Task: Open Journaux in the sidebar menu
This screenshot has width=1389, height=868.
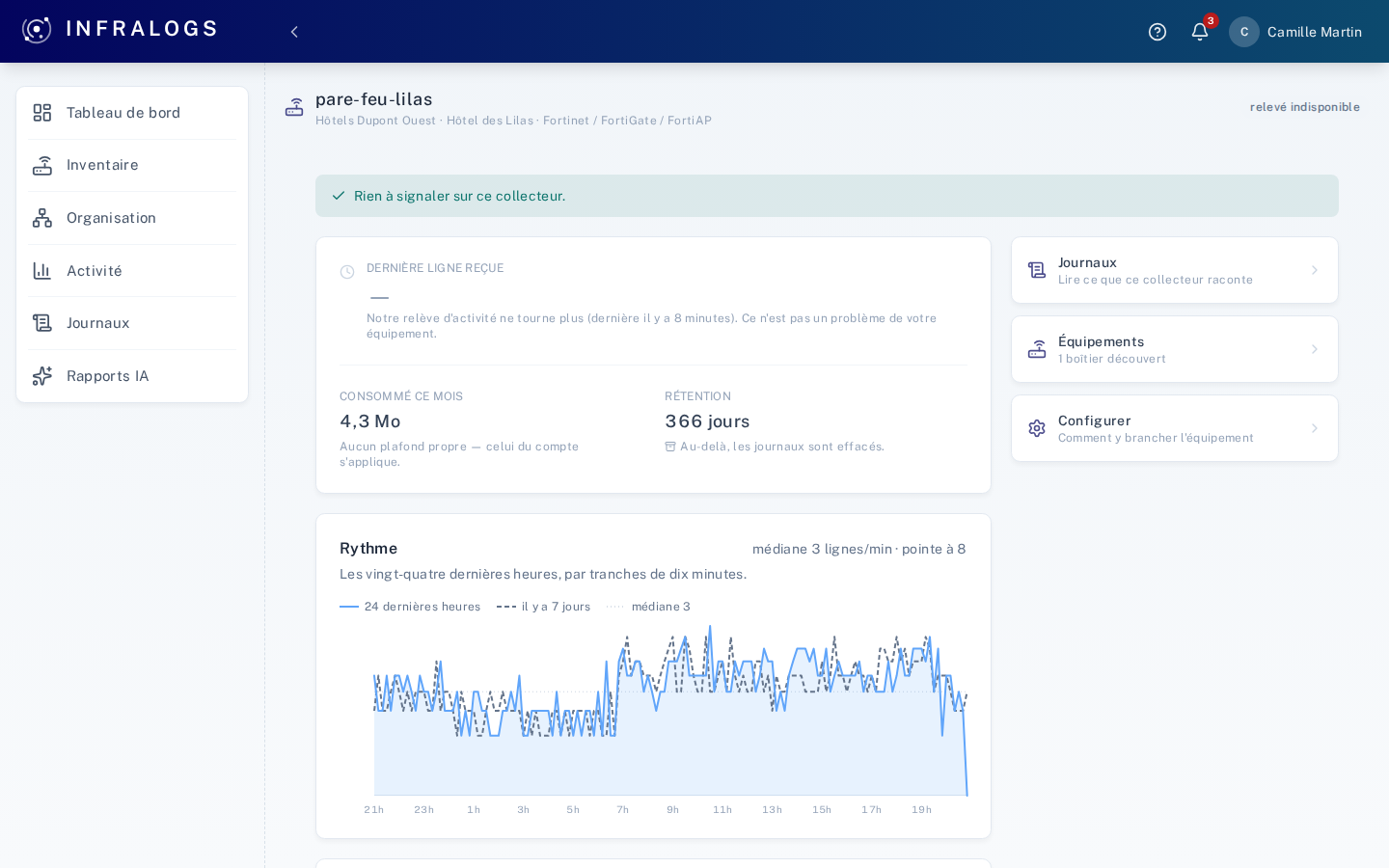Action: (x=132, y=323)
